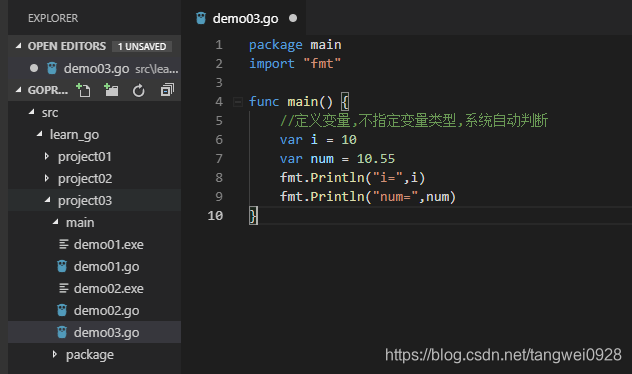Click the file icon beside demo02.exe

pyautogui.click(x=64, y=289)
